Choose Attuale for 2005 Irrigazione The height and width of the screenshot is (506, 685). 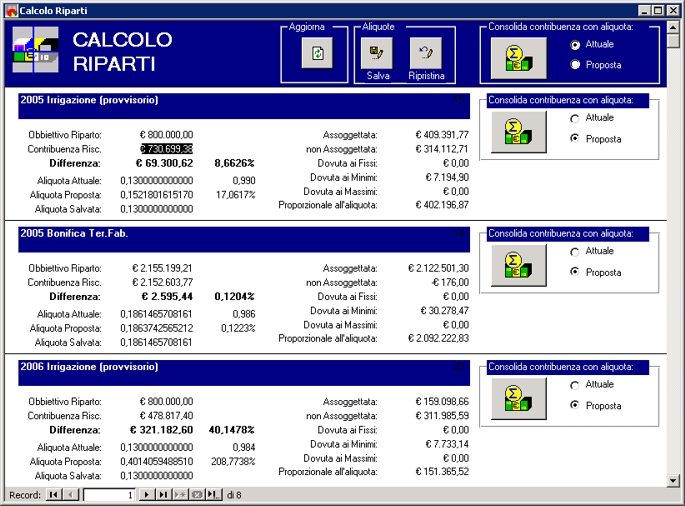point(575,118)
